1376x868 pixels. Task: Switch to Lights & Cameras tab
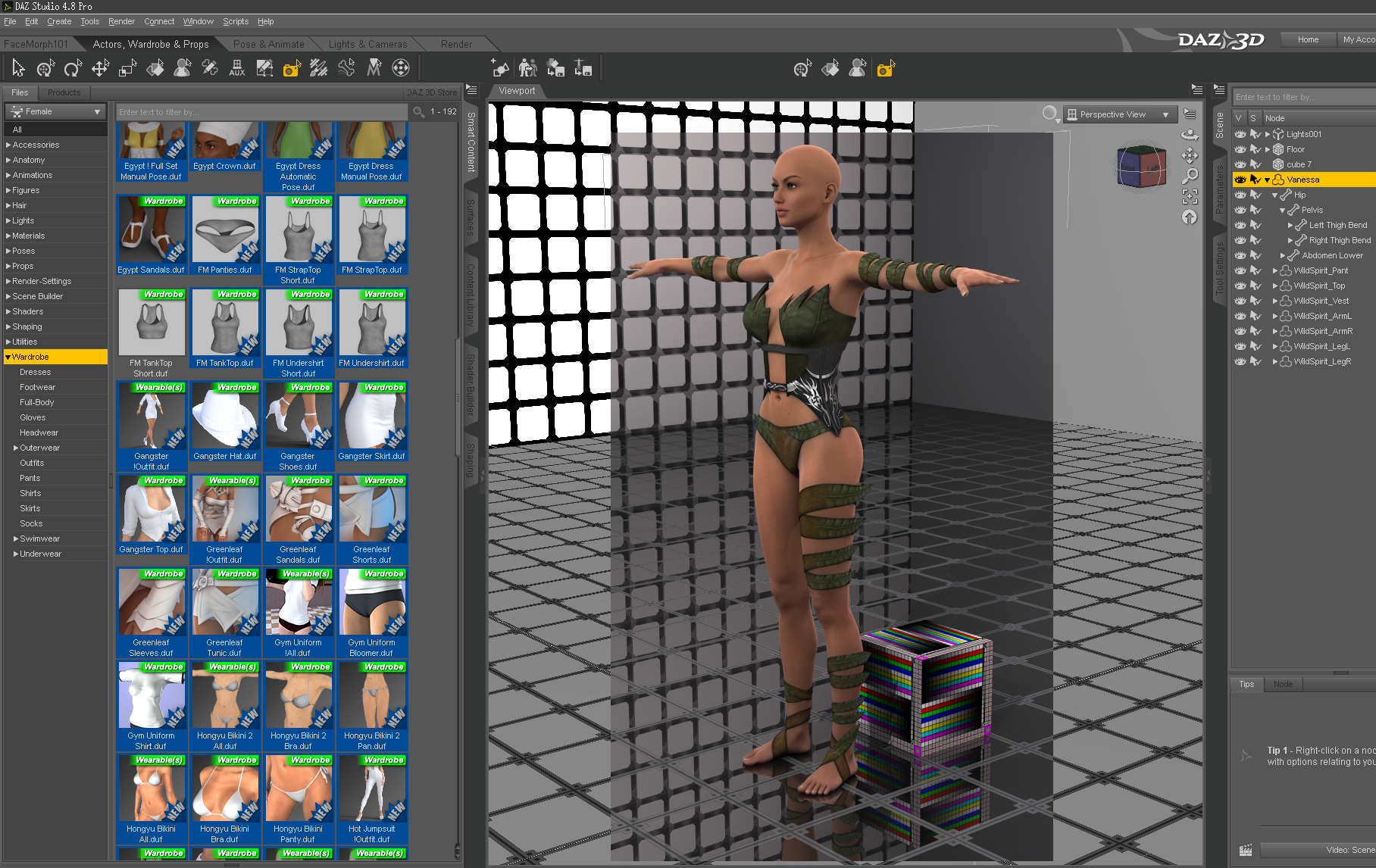point(368,44)
